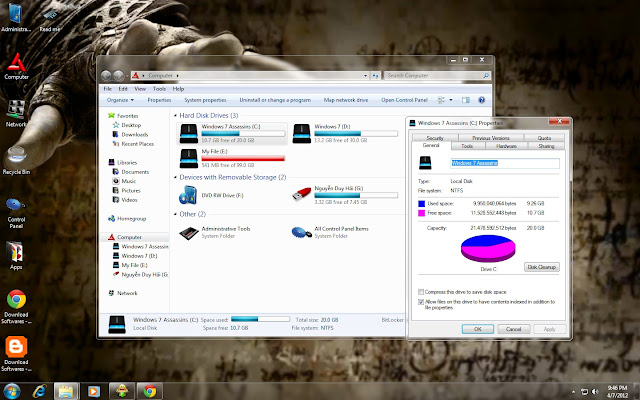Click System properties in the toolbar

tap(205, 100)
